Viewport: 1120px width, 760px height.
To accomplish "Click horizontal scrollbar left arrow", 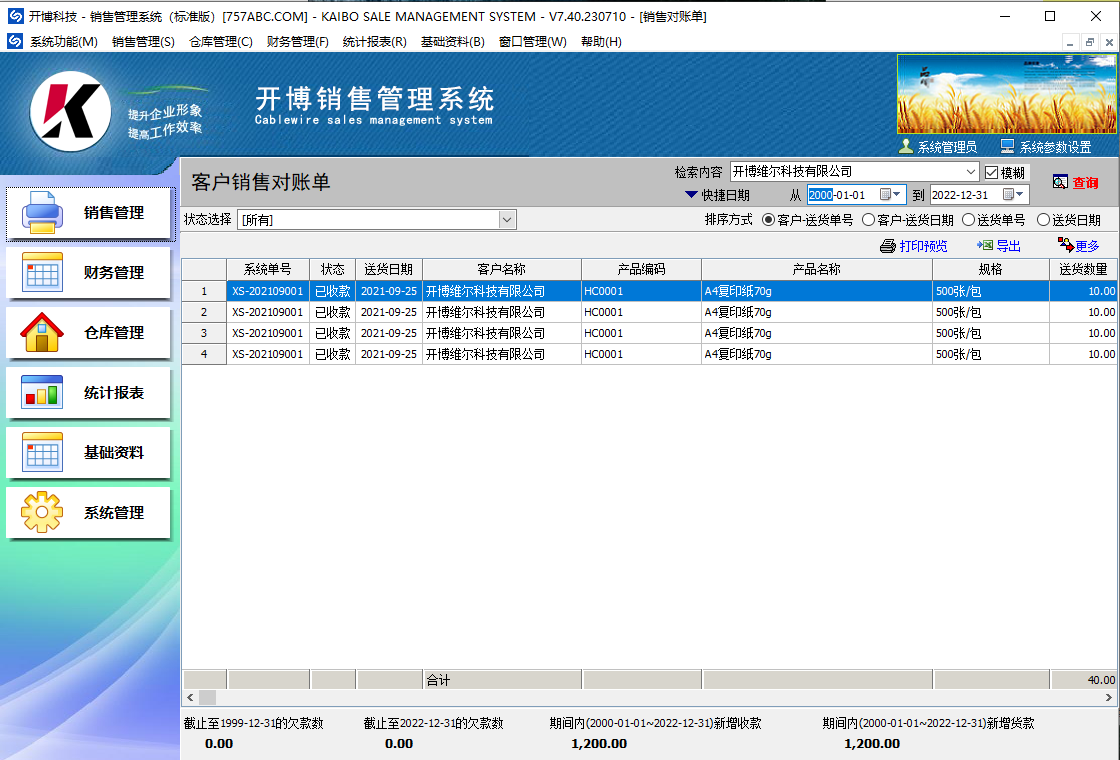I will [x=190, y=697].
